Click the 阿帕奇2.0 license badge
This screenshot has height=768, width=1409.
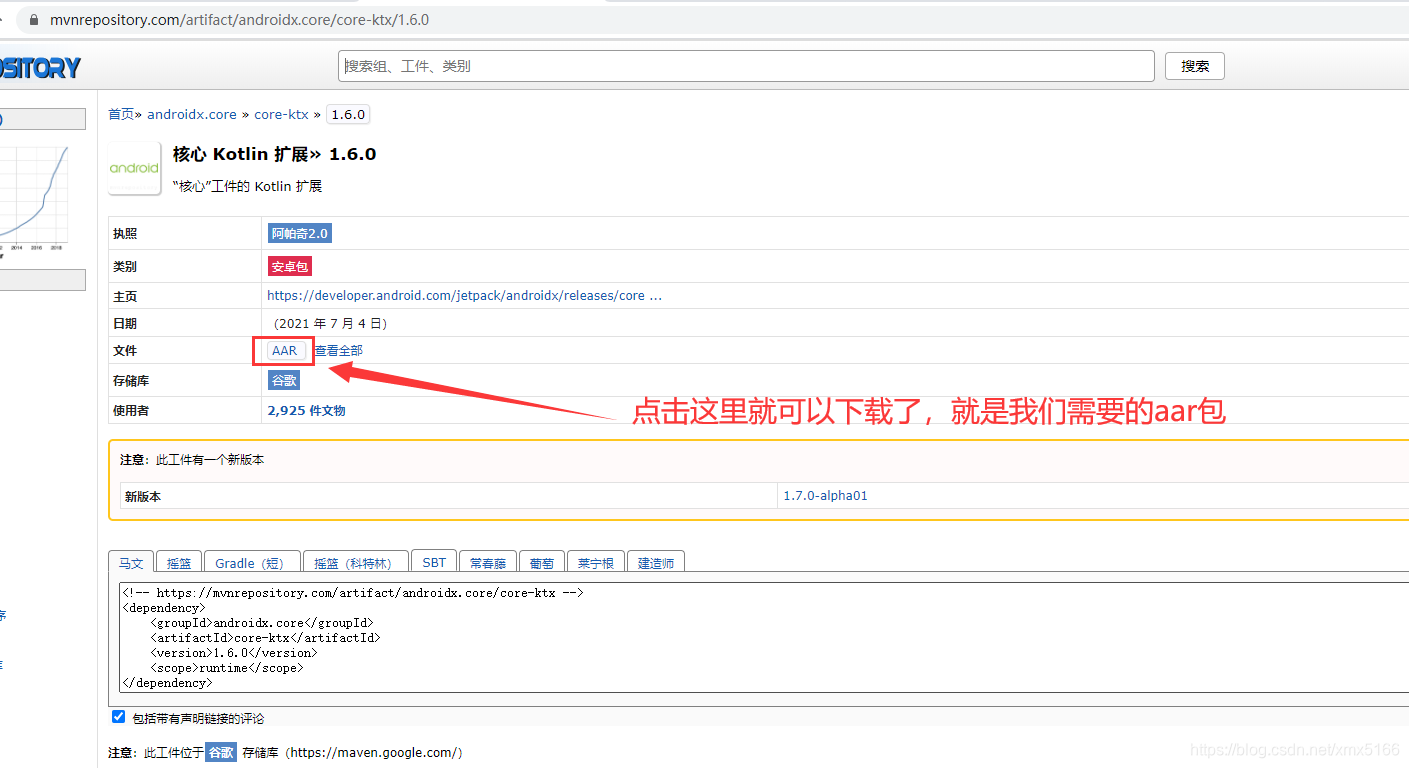[x=299, y=233]
